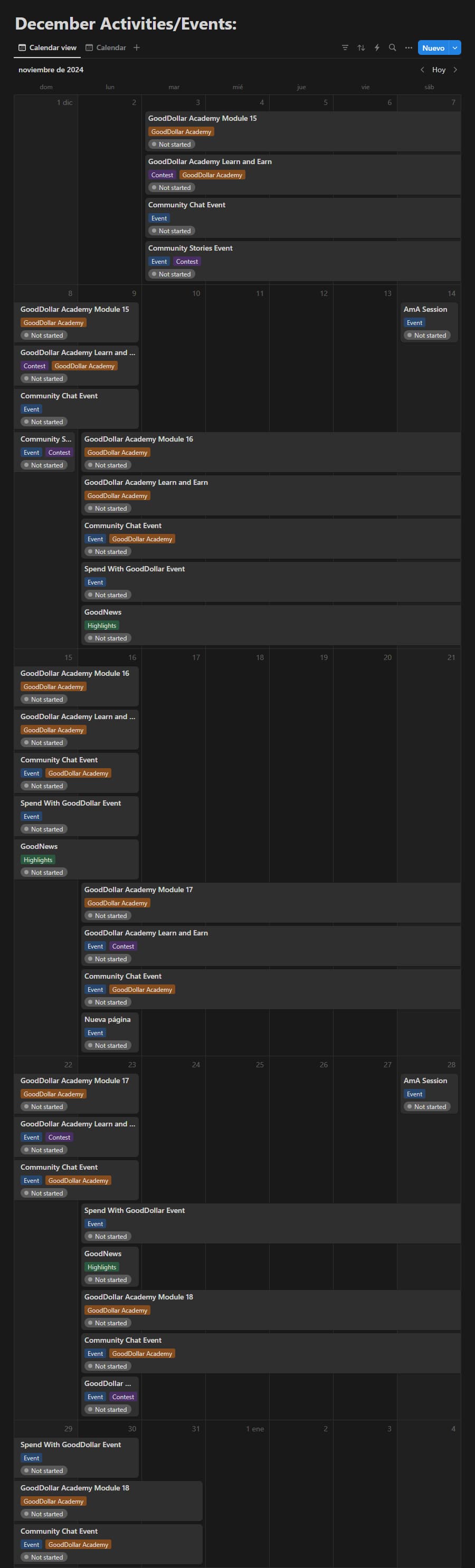Click the sáb weekday header
475x1568 pixels.
(429, 87)
